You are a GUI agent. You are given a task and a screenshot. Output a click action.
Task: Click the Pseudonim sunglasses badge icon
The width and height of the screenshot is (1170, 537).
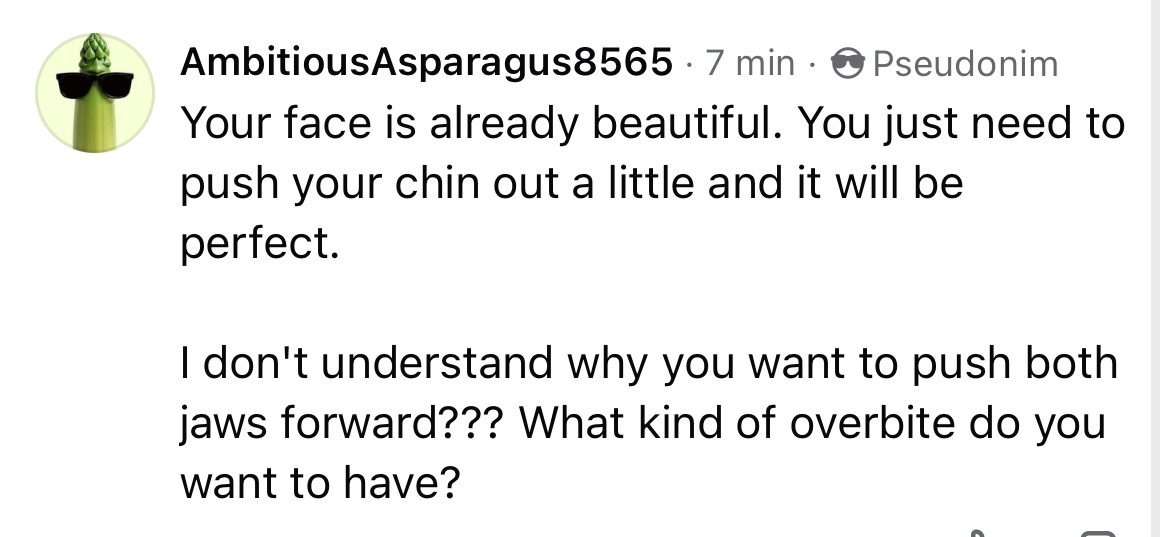(x=846, y=65)
